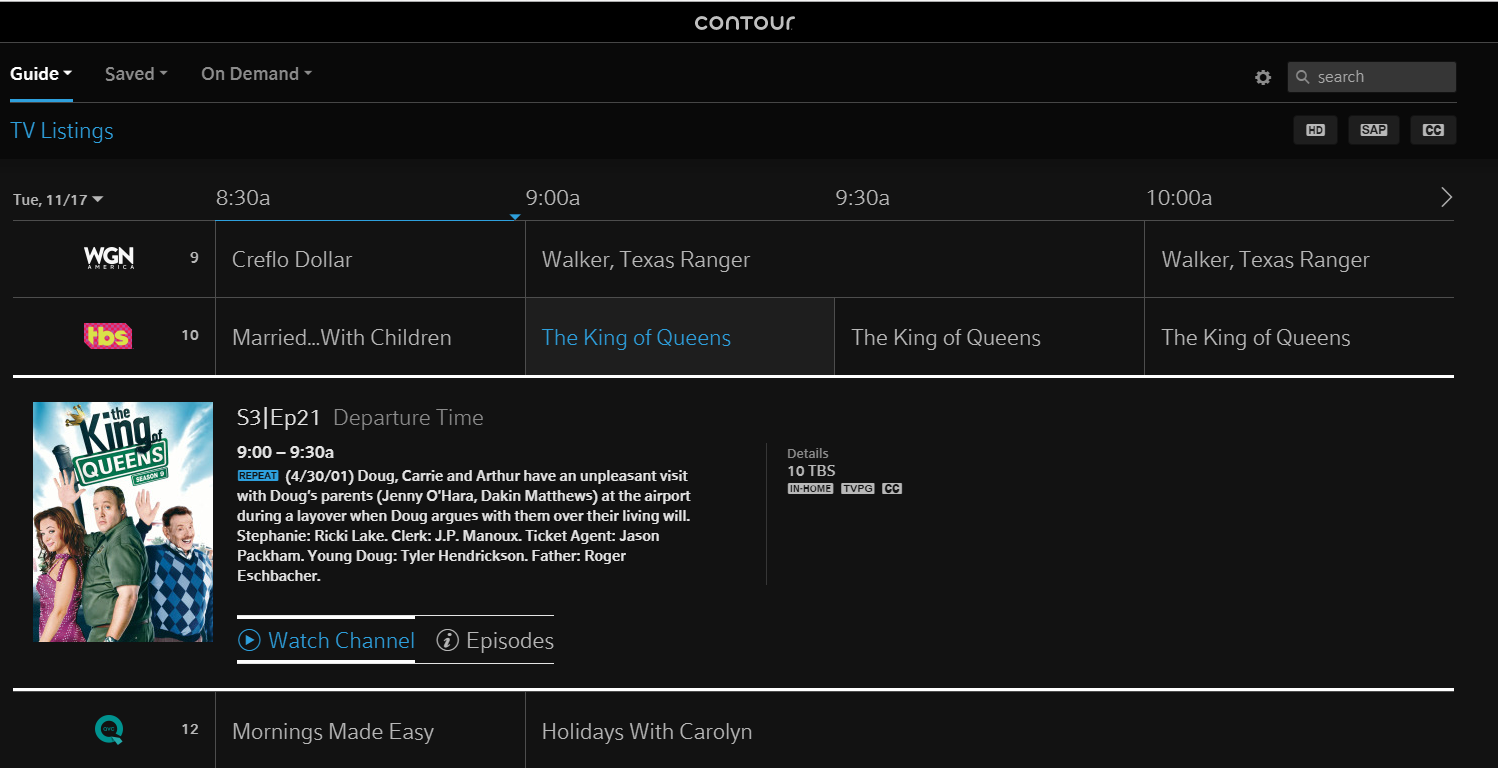
Task: Click the TBS channel logo
Action: [107, 336]
